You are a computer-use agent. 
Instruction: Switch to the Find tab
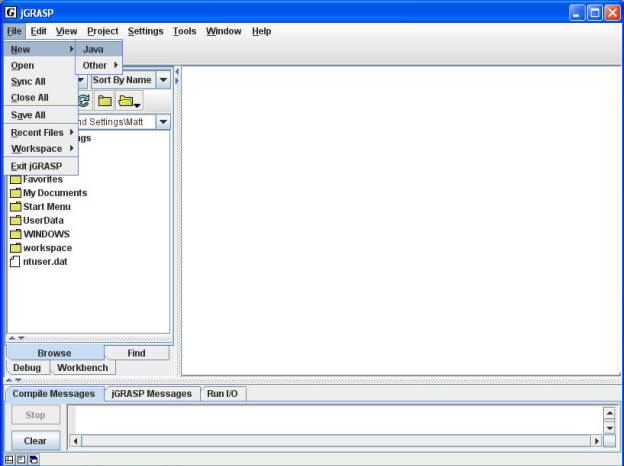pyautogui.click(x=136, y=353)
